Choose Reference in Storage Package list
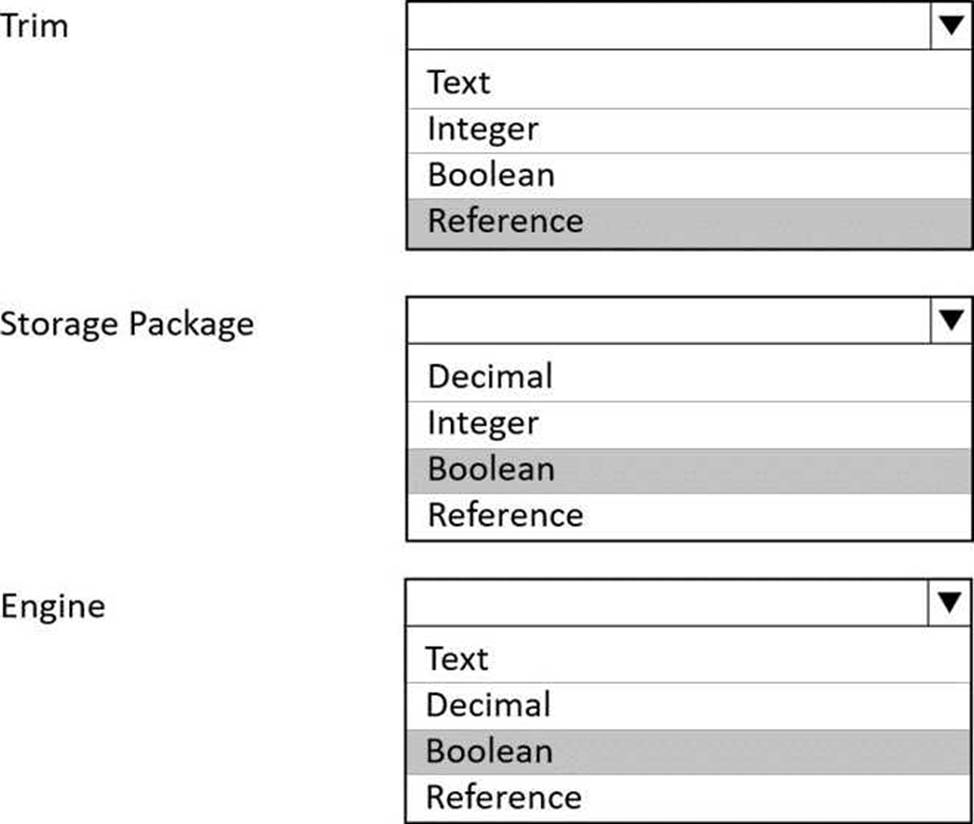 (x=505, y=515)
